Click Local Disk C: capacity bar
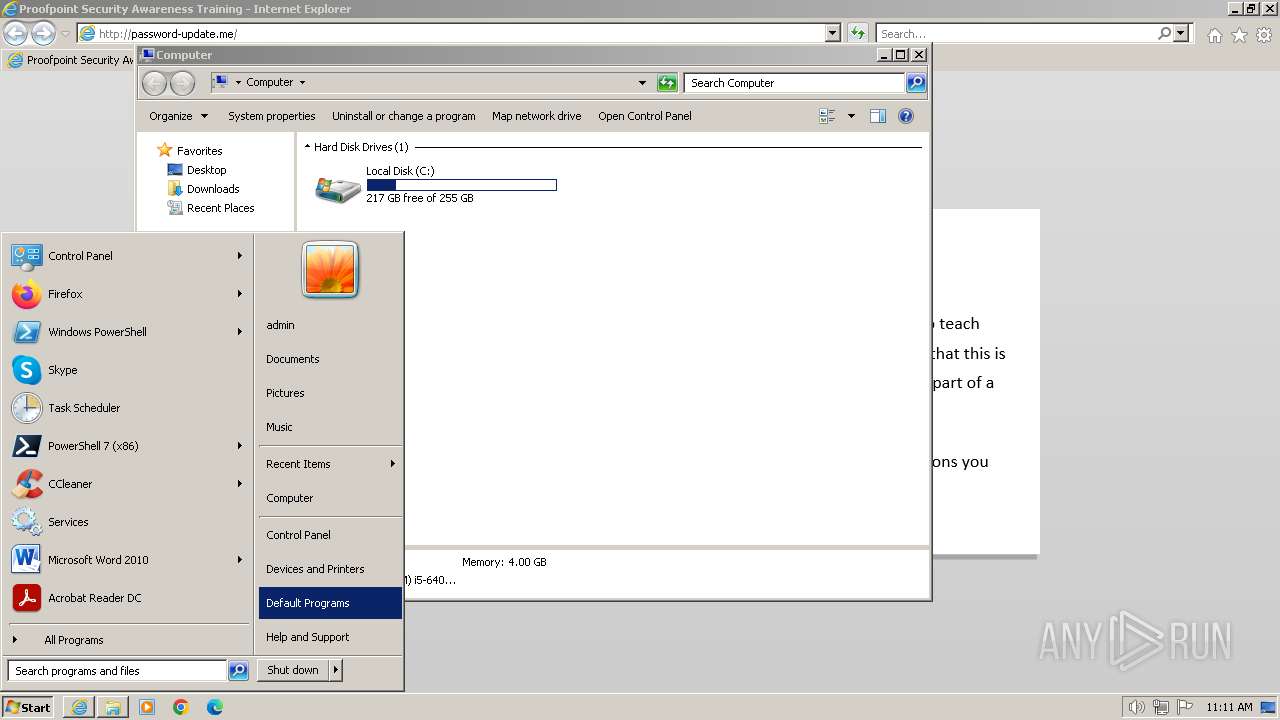1280x720 pixels. click(461, 185)
